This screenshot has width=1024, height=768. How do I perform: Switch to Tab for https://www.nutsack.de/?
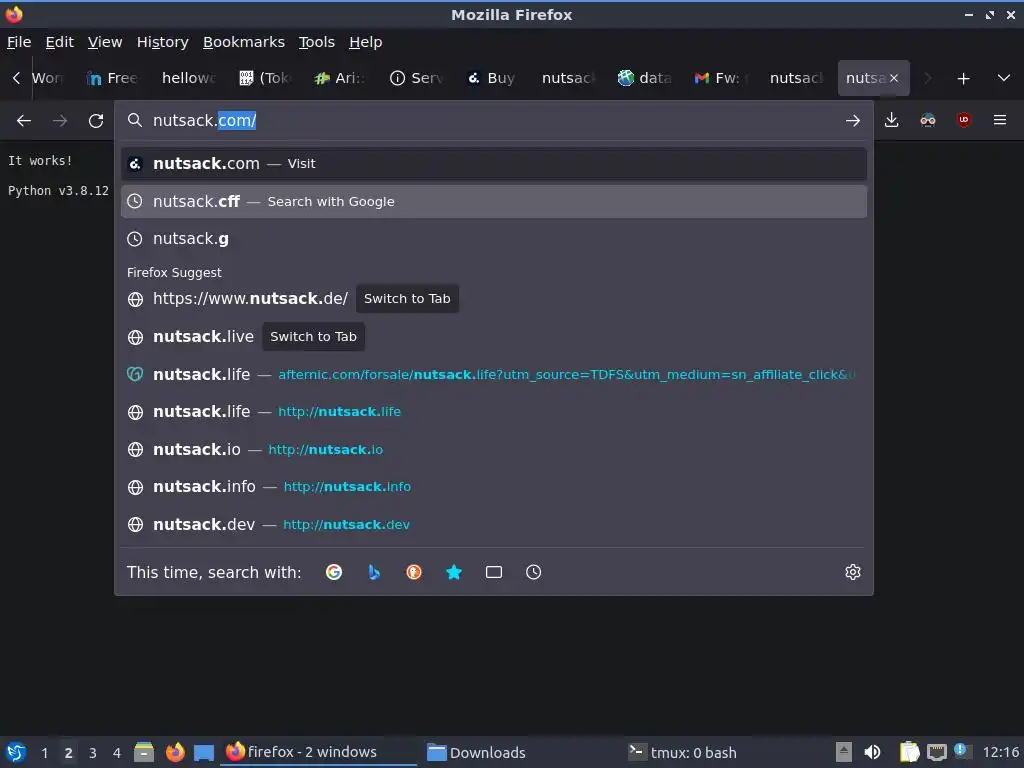point(407,298)
